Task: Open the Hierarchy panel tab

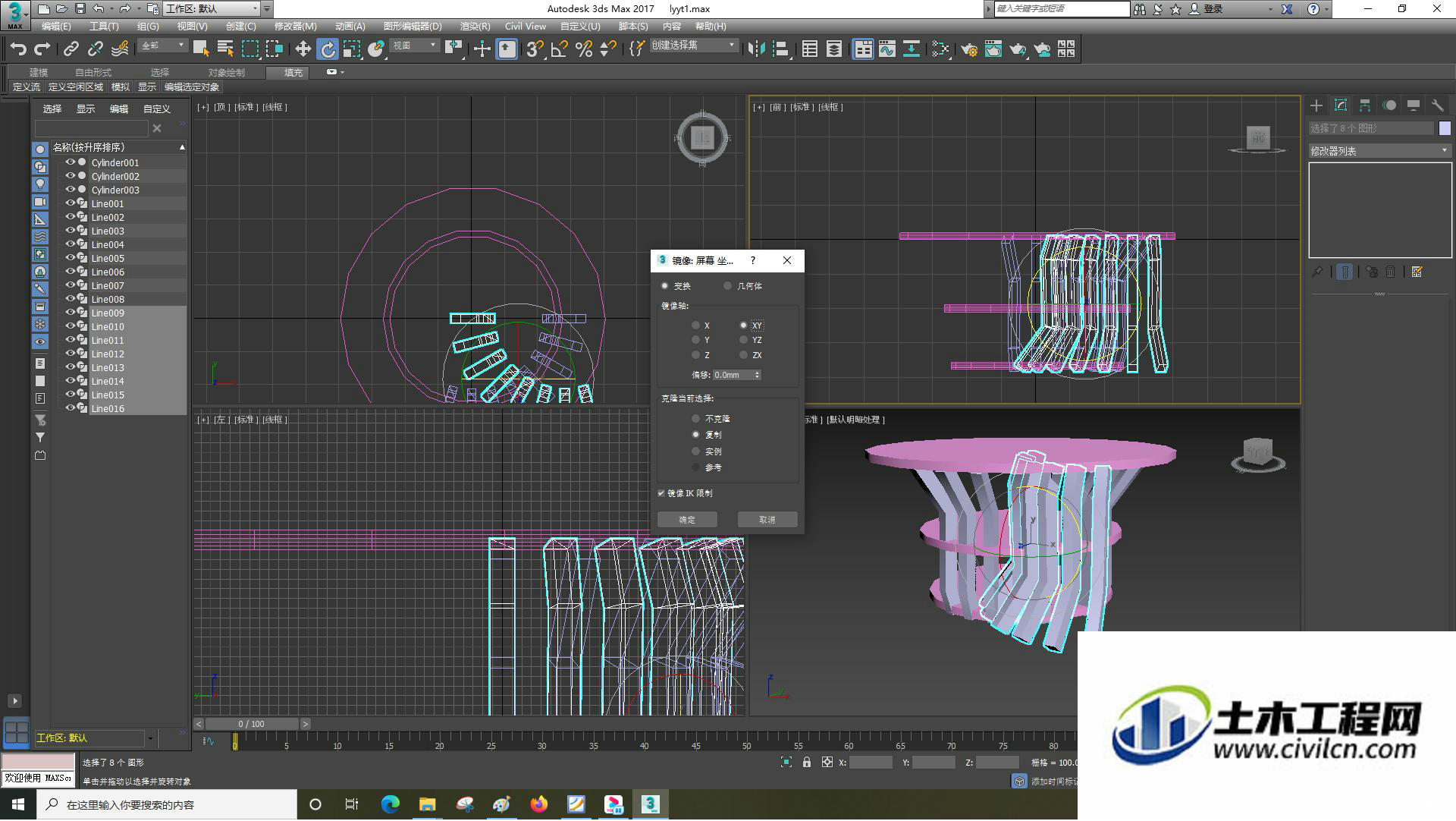Action: [1365, 105]
